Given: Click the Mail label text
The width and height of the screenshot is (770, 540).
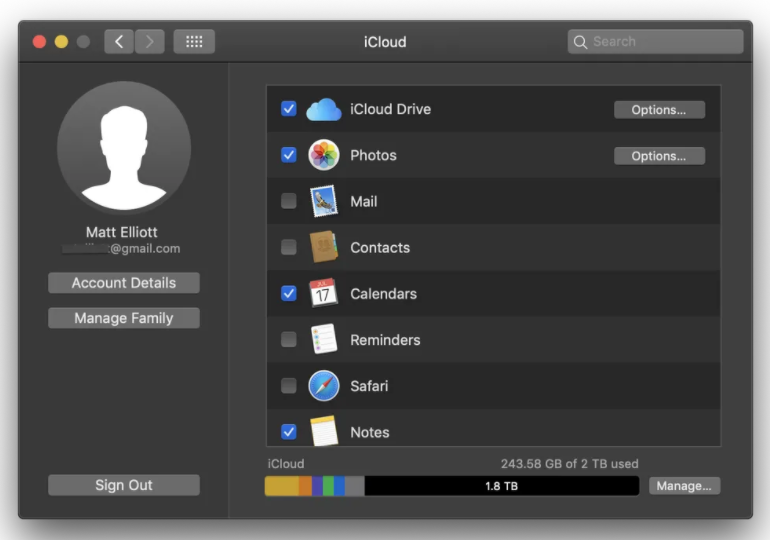Looking at the screenshot, I should (x=364, y=201).
